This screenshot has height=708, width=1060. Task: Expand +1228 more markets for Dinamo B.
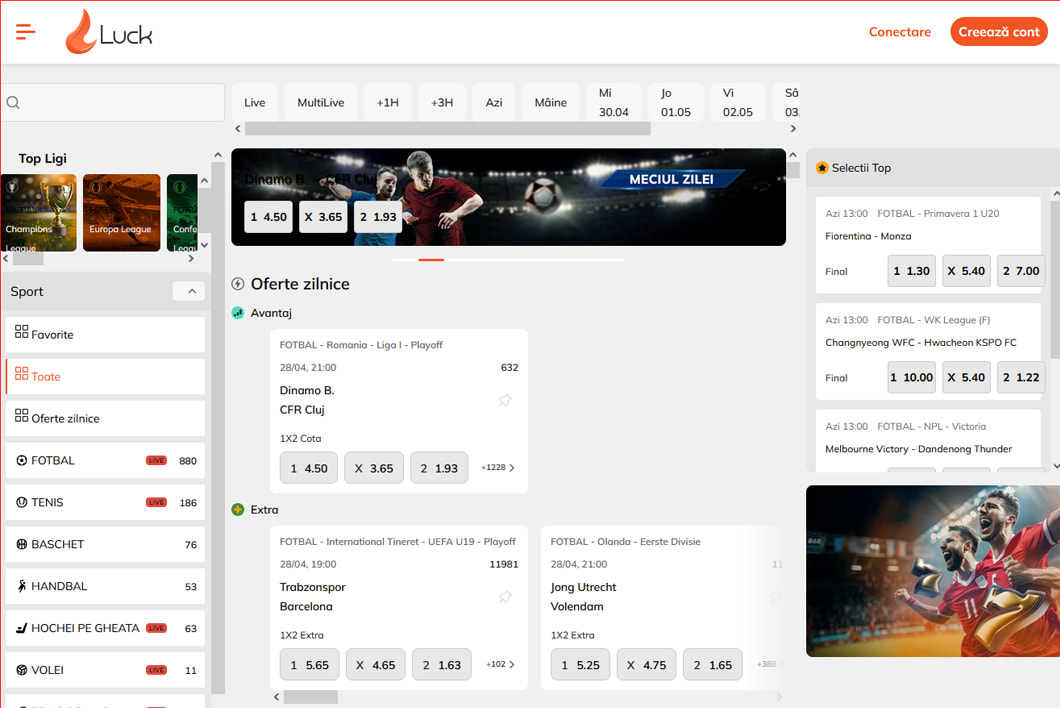pyautogui.click(x=498, y=468)
